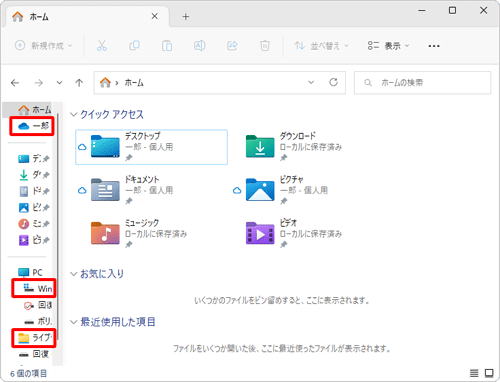
Task: Click the ホームの検索 search field
Action: pos(422,82)
